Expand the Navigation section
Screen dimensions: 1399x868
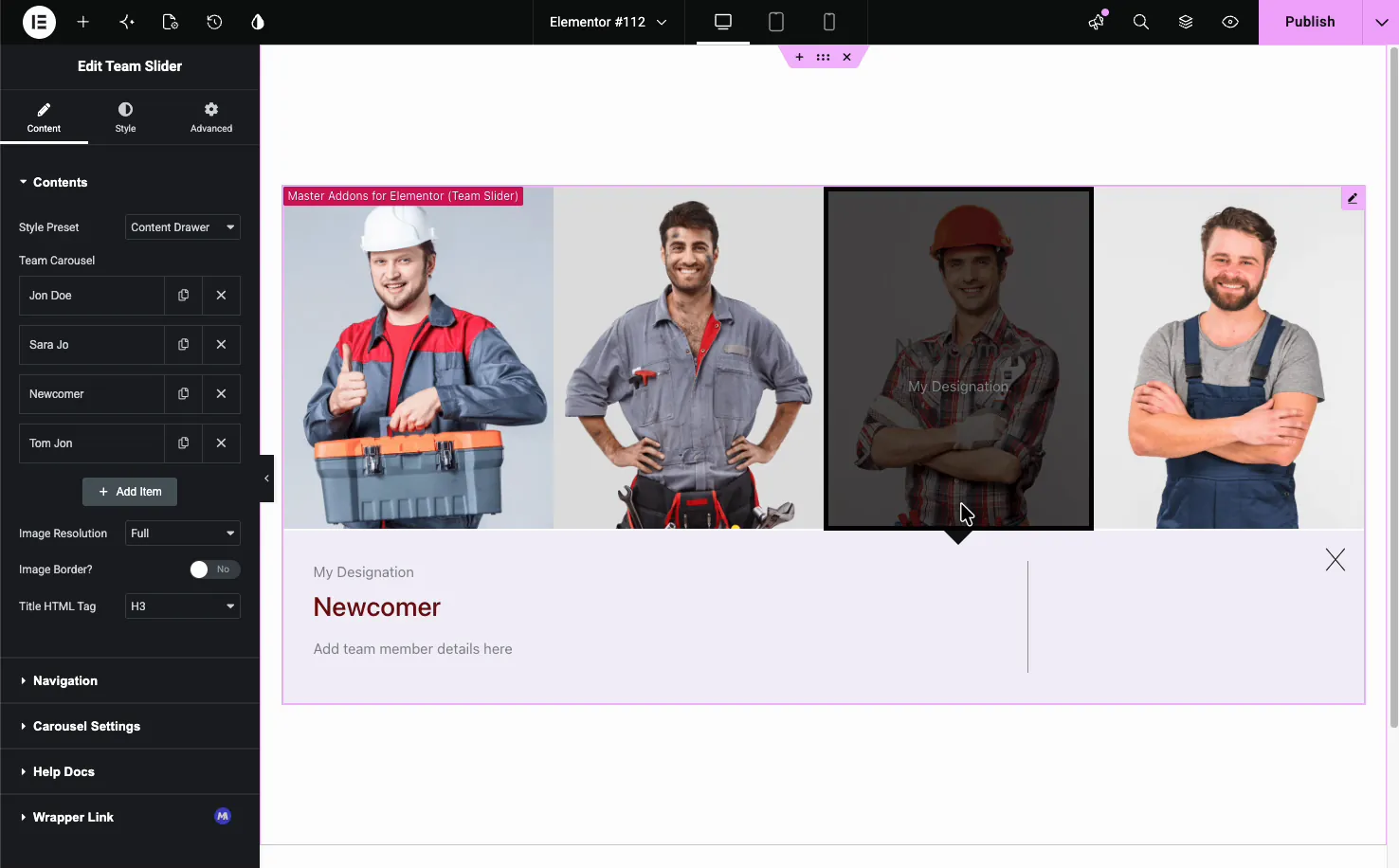(130, 680)
